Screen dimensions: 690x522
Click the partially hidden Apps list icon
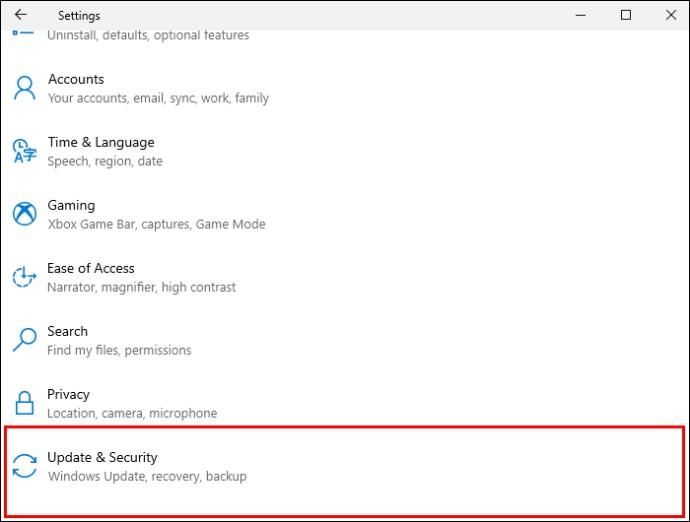point(23,33)
